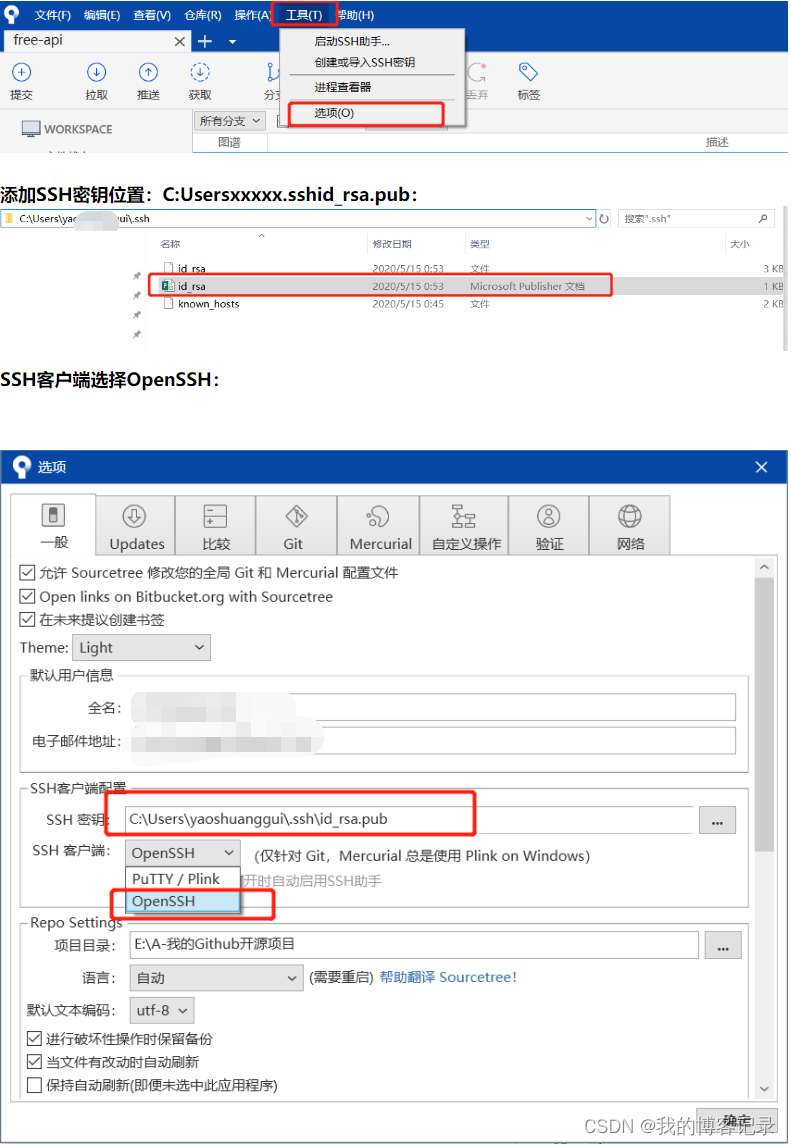791x1145 pixels.
Task: Click the Push (推送) toolbar icon
Action: [148, 72]
